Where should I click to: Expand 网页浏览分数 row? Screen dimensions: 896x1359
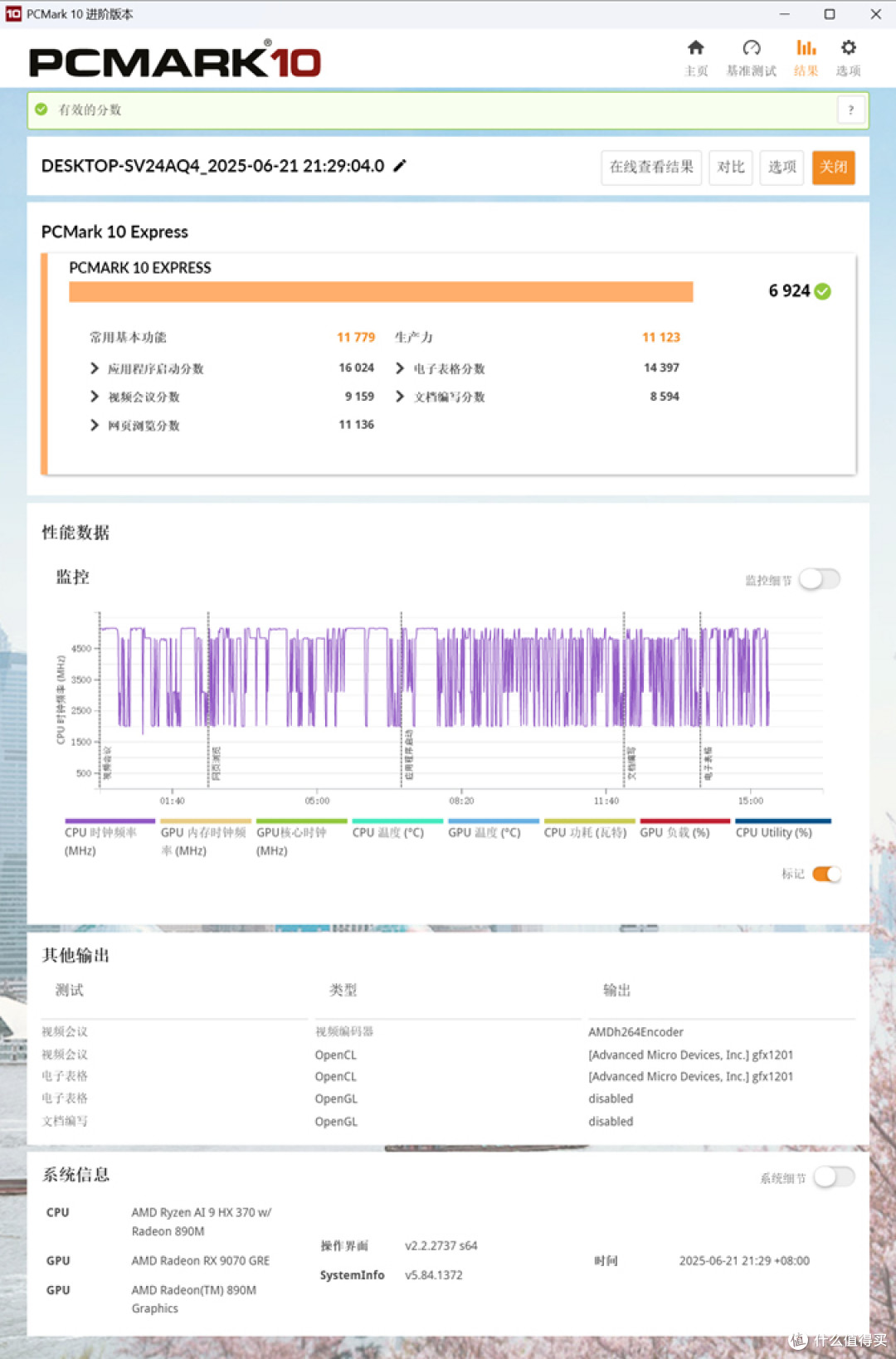pyautogui.click(x=95, y=426)
